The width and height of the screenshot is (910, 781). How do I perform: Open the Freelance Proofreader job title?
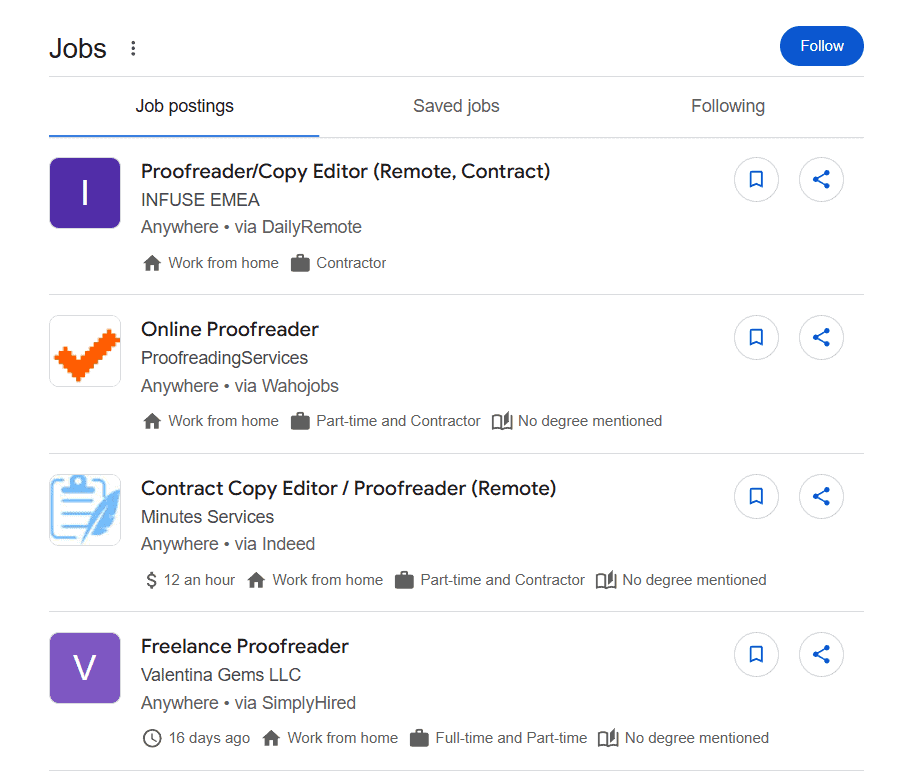[244, 646]
